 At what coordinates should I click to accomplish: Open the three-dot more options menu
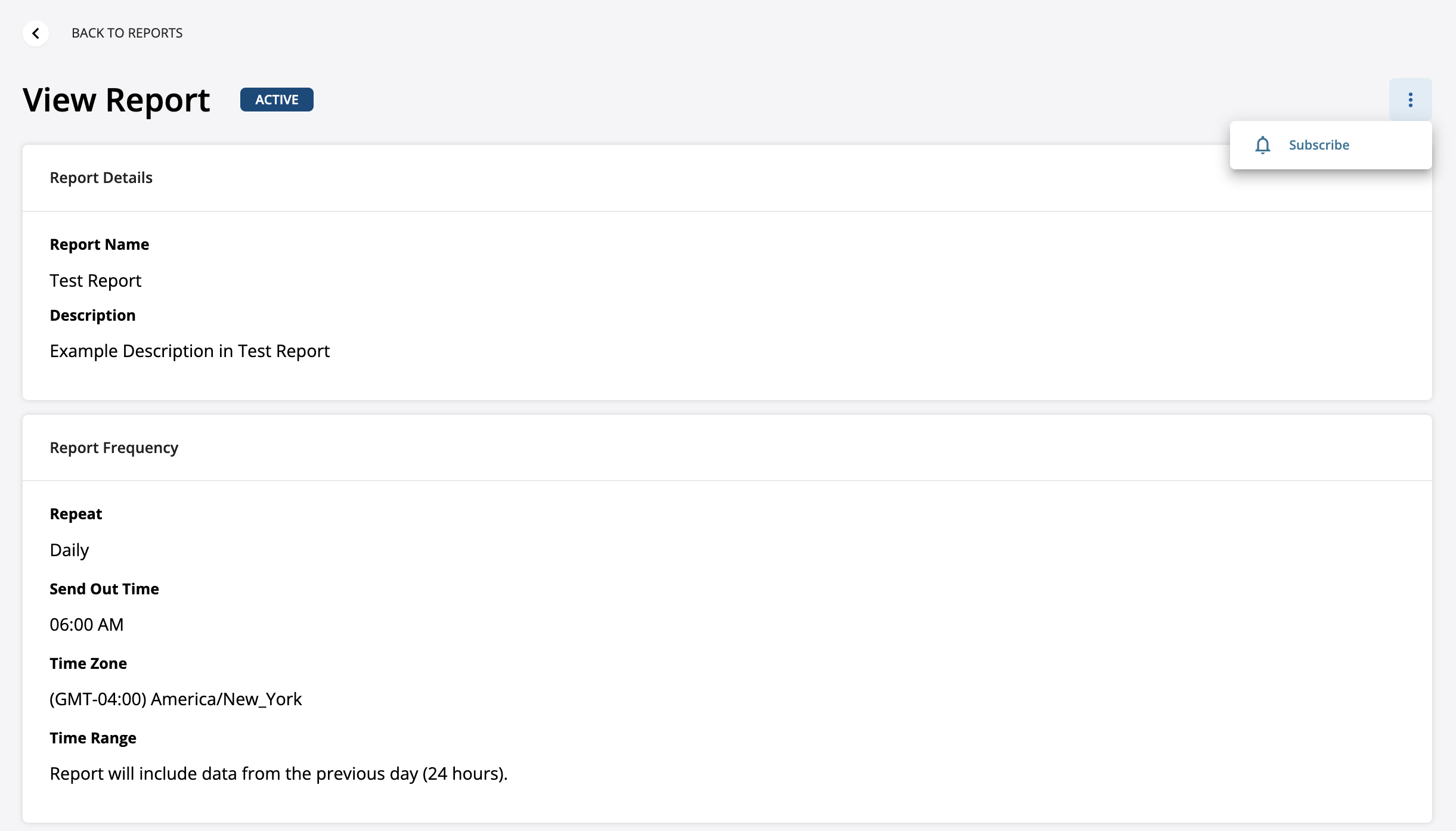1410,100
